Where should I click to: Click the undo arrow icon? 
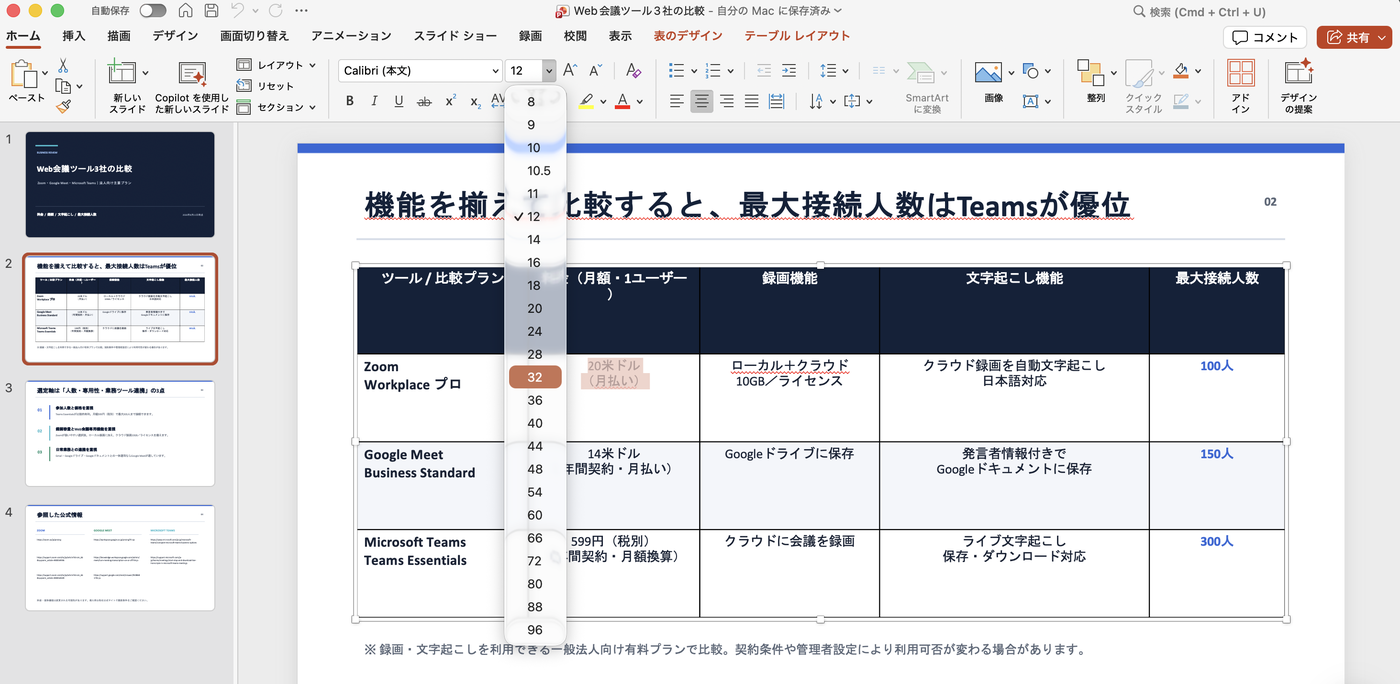coord(238,11)
